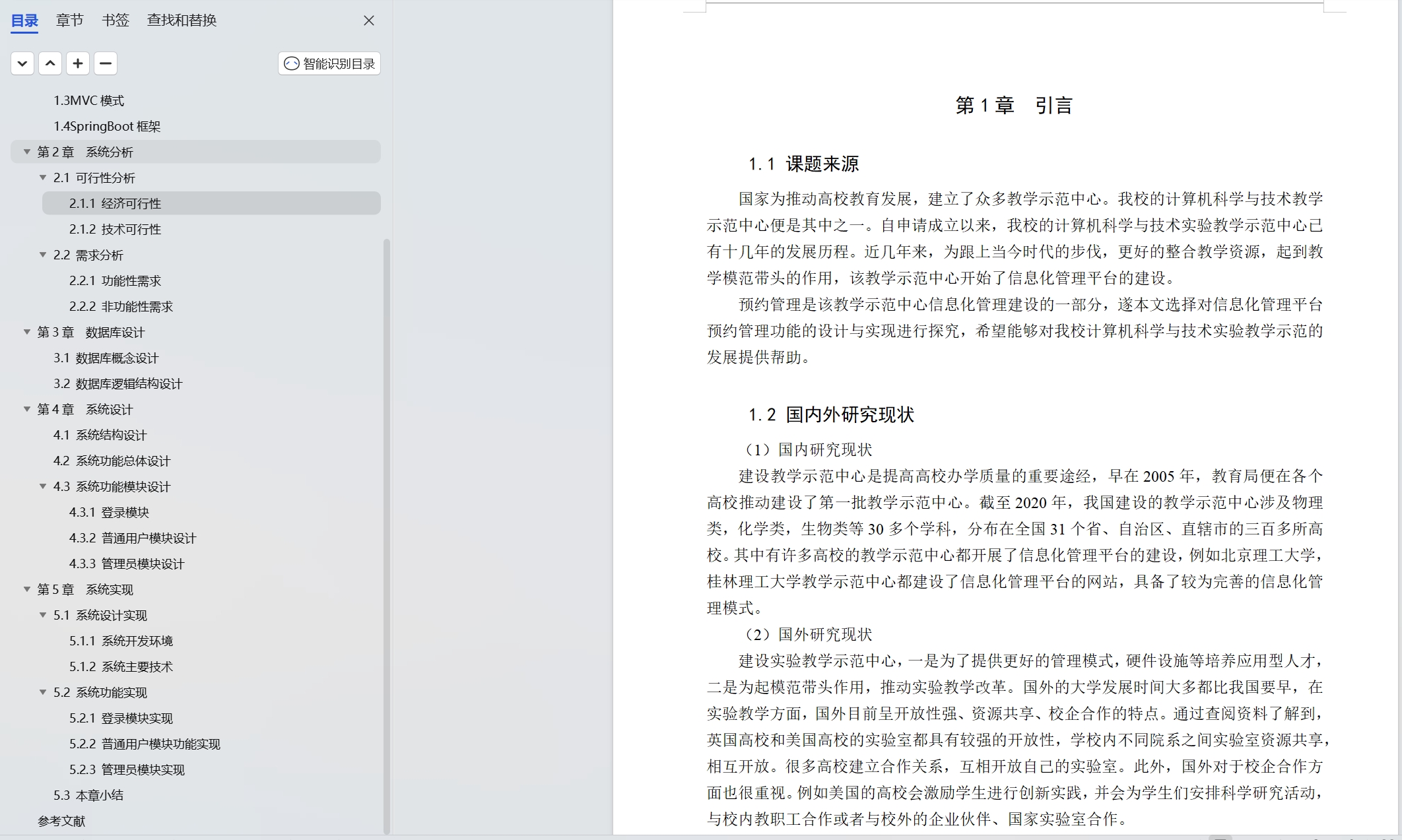Select 1.4SpringBoot 框架 outline entry
This screenshot has width=1402, height=840.
[107, 126]
